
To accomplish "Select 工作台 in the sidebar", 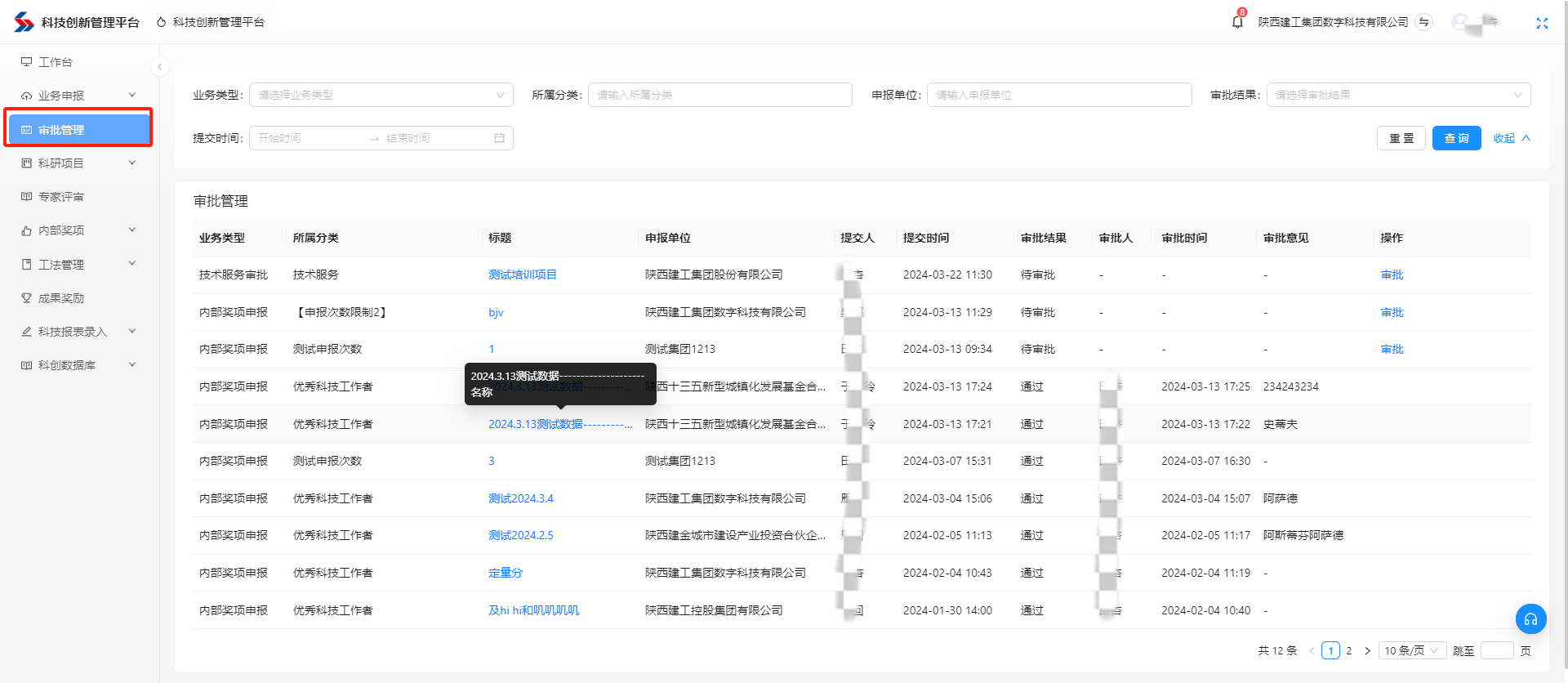I will pyautogui.click(x=56, y=62).
